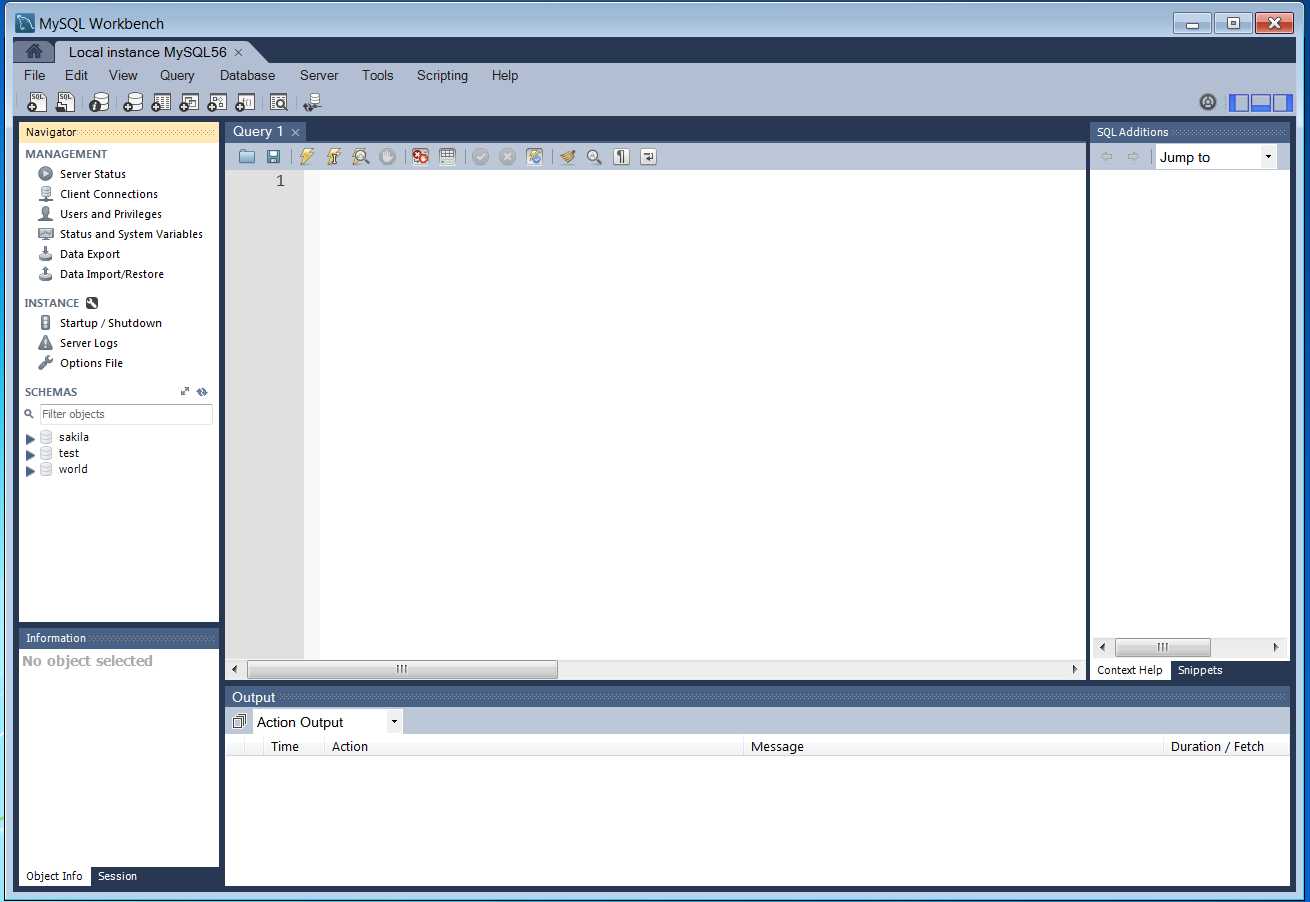Go to the home screen tab

(x=33, y=52)
